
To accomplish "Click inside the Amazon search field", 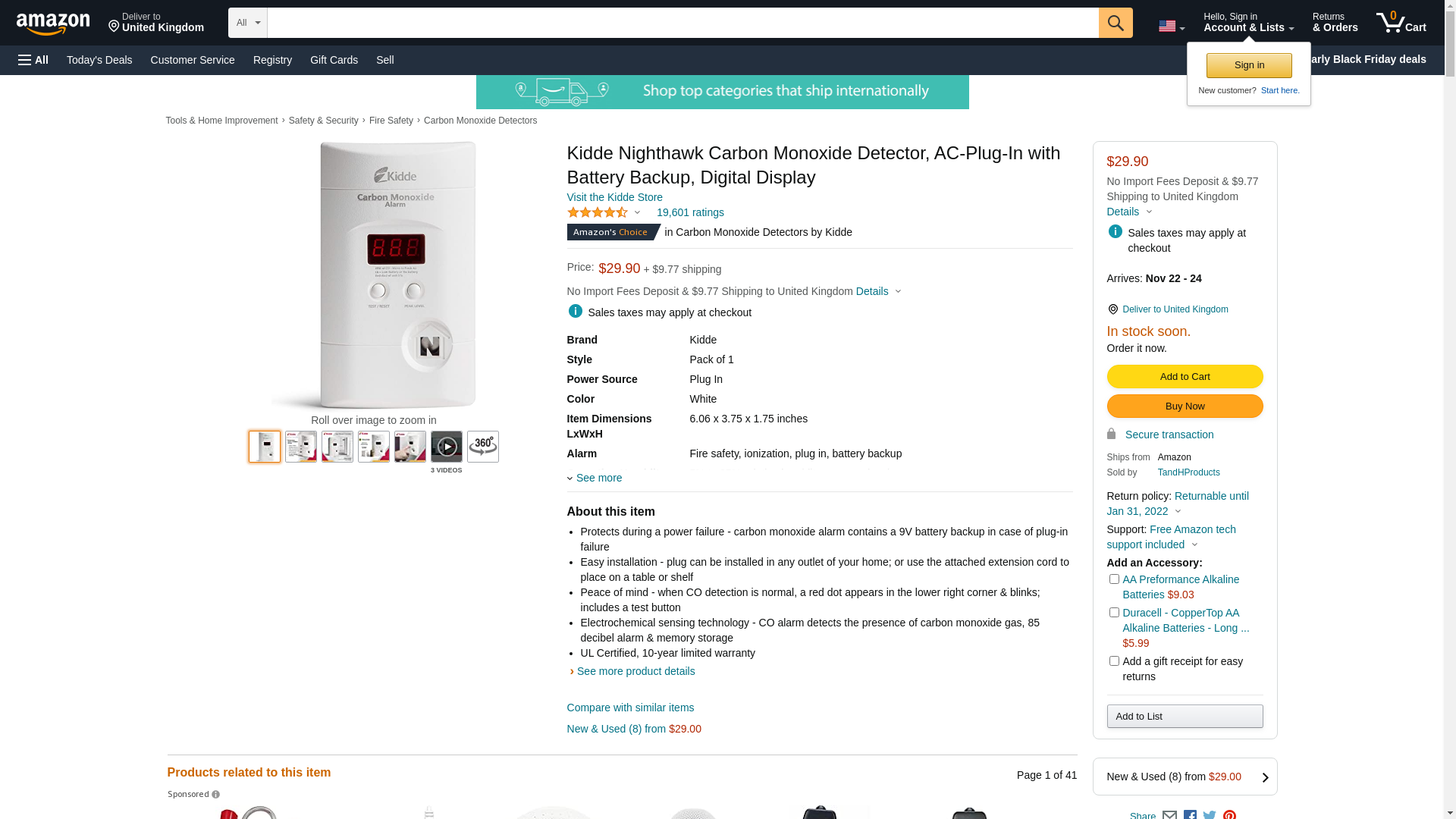I will coord(682,23).
